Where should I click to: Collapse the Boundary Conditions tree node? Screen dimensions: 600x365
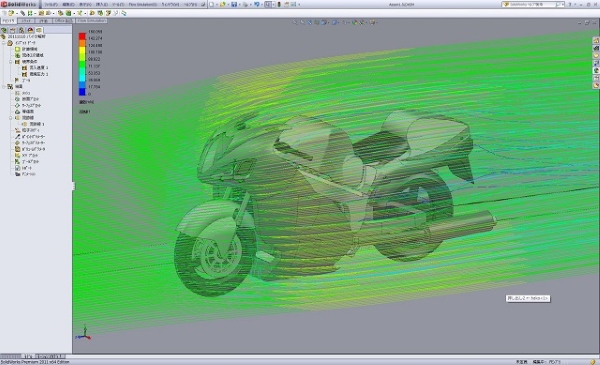(11, 62)
